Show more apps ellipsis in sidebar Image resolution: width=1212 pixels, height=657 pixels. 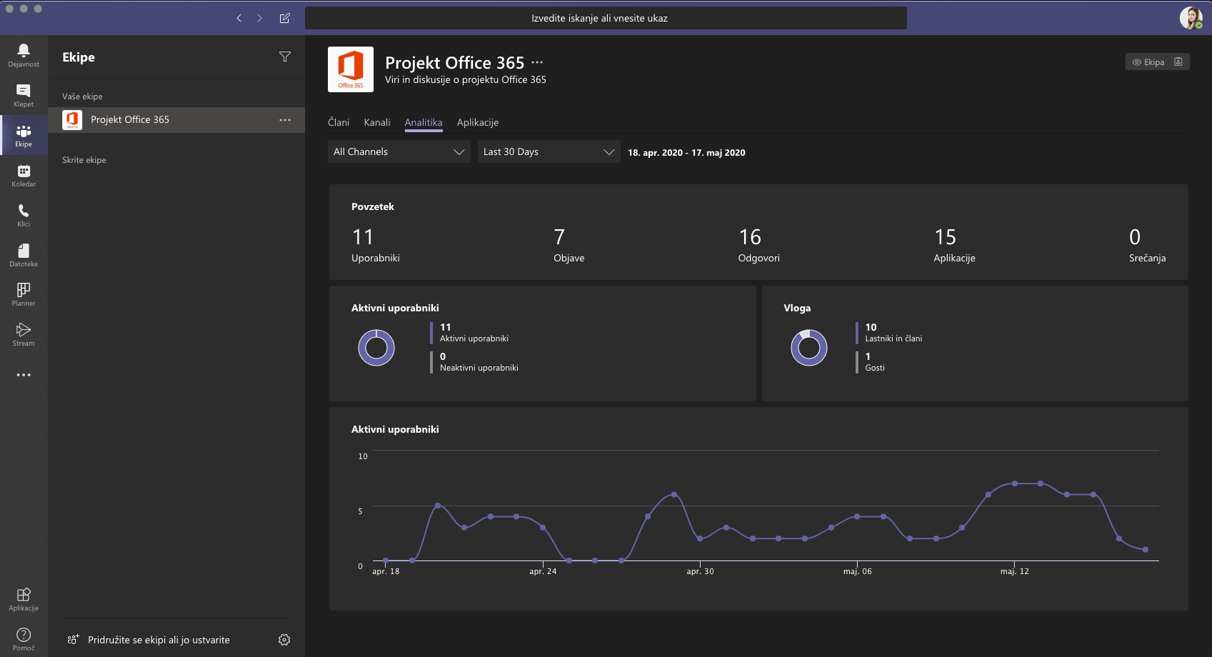23,375
